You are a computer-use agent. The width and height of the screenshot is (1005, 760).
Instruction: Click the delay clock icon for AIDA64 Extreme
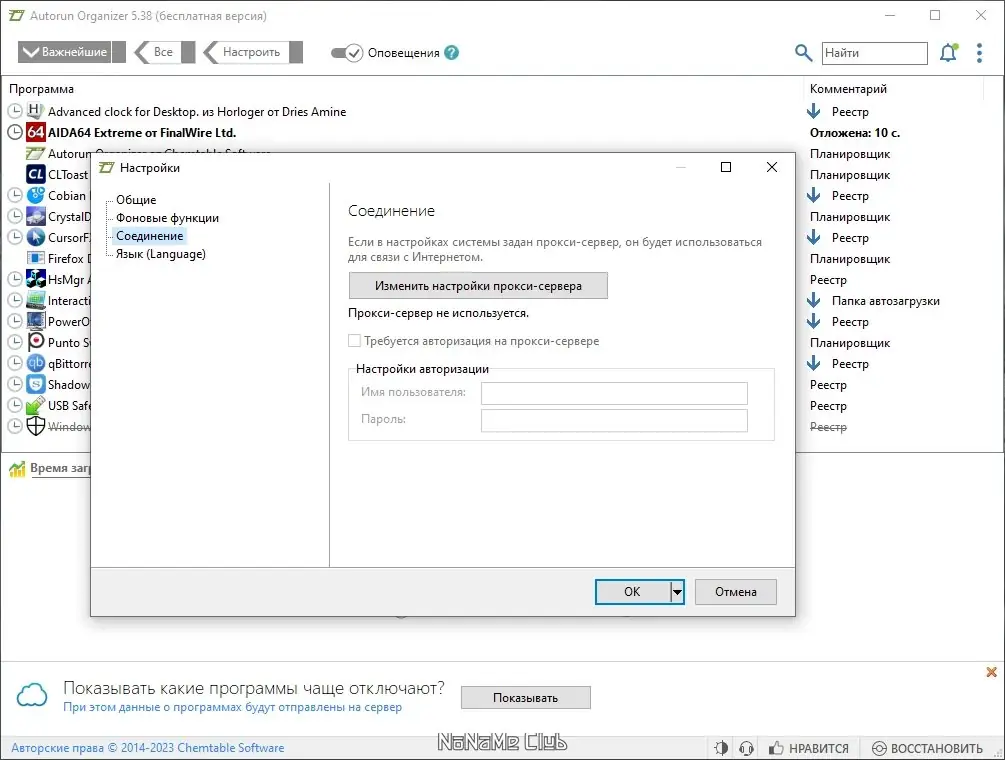(15, 132)
